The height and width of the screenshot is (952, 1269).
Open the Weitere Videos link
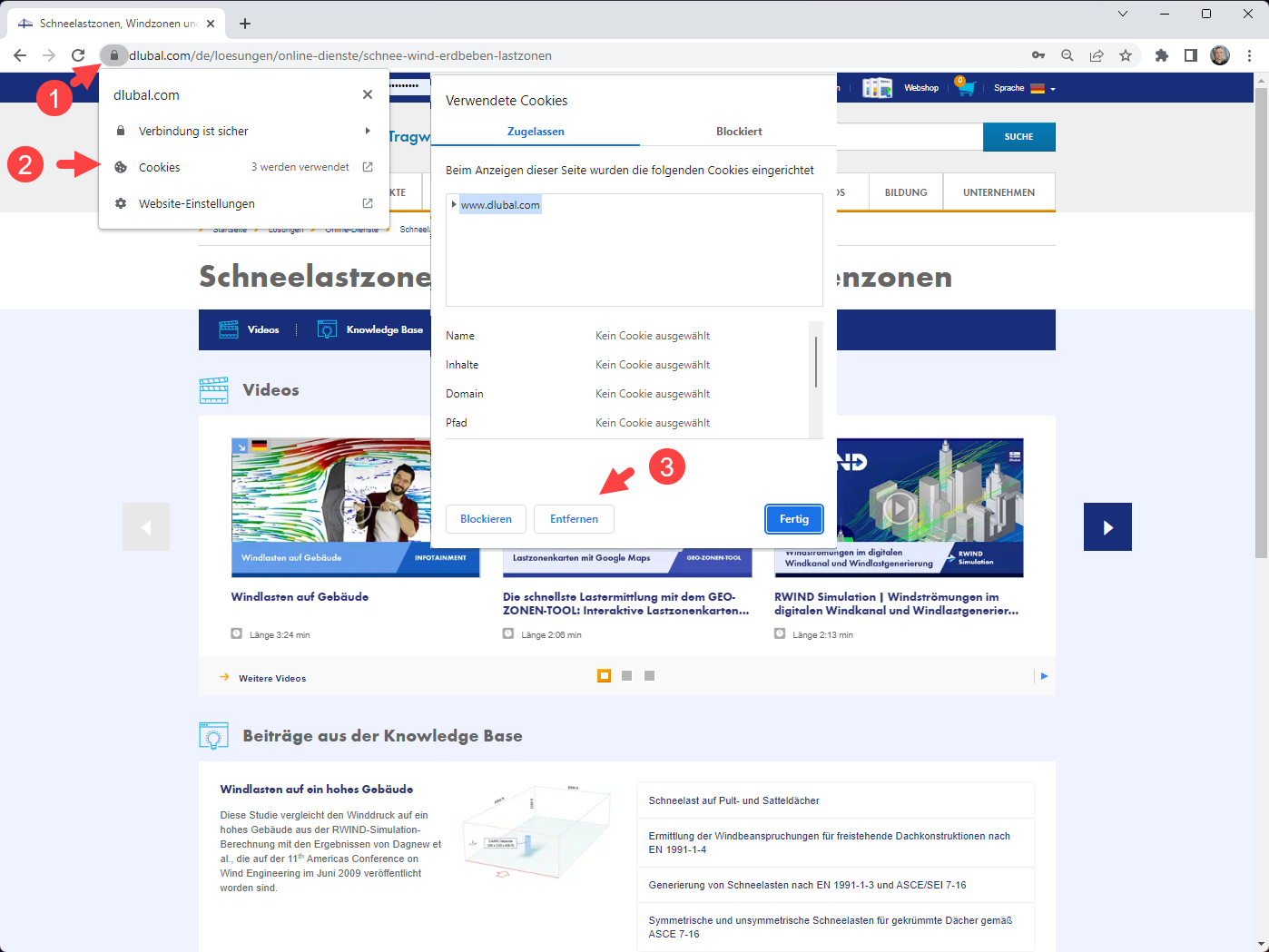(x=273, y=678)
